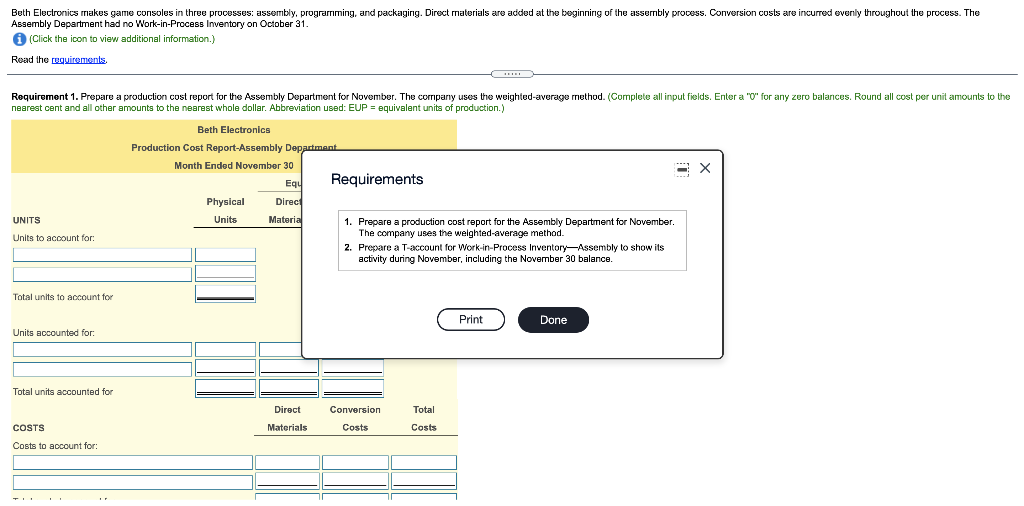1024x506 pixels.
Task: Click the Done button in Requirements dialog
Action: click(553, 320)
